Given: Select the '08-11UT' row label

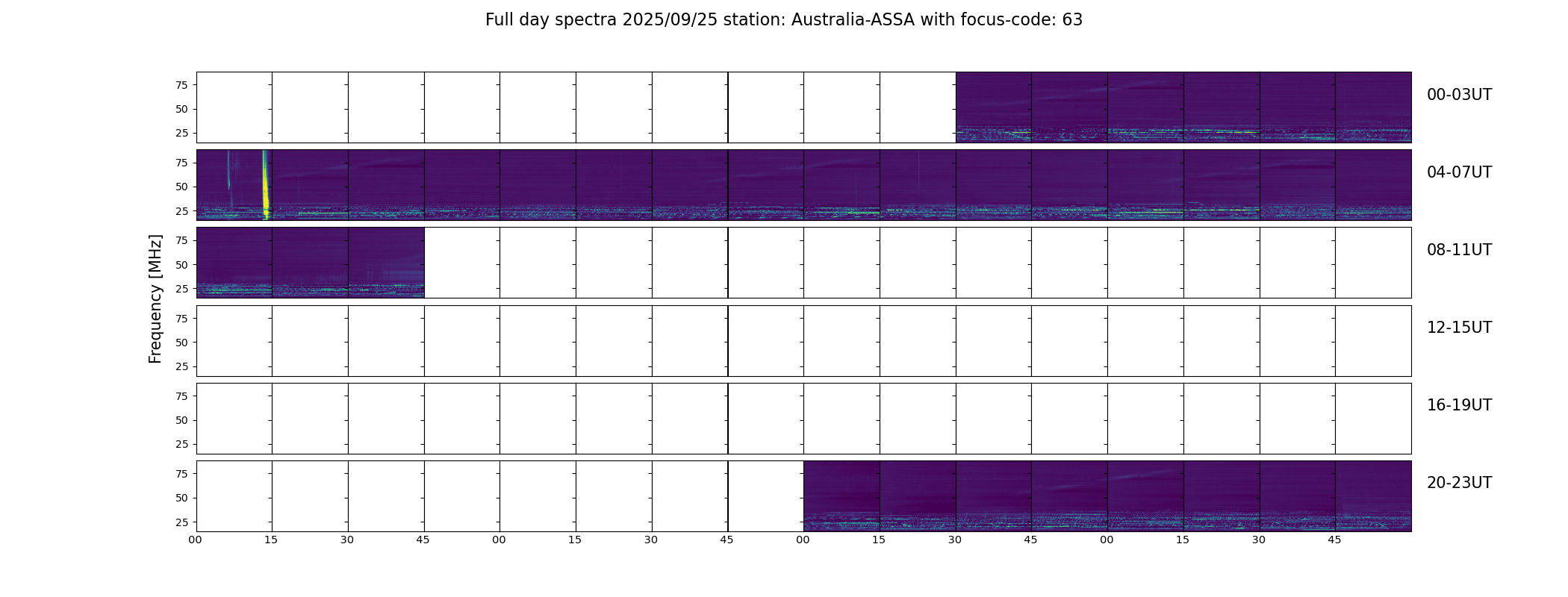Looking at the screenshot, I should click(x=1459, y=250).
